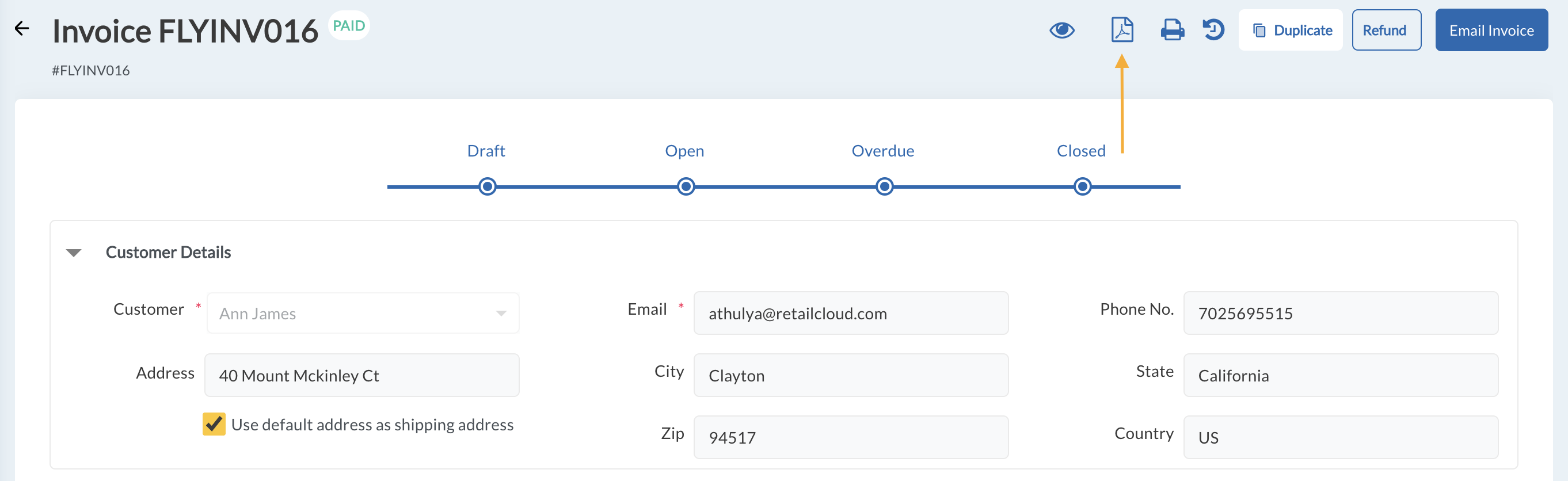Click the Draft stage label
Screen dimensions: 1568x481
click(x=486, y=151)
